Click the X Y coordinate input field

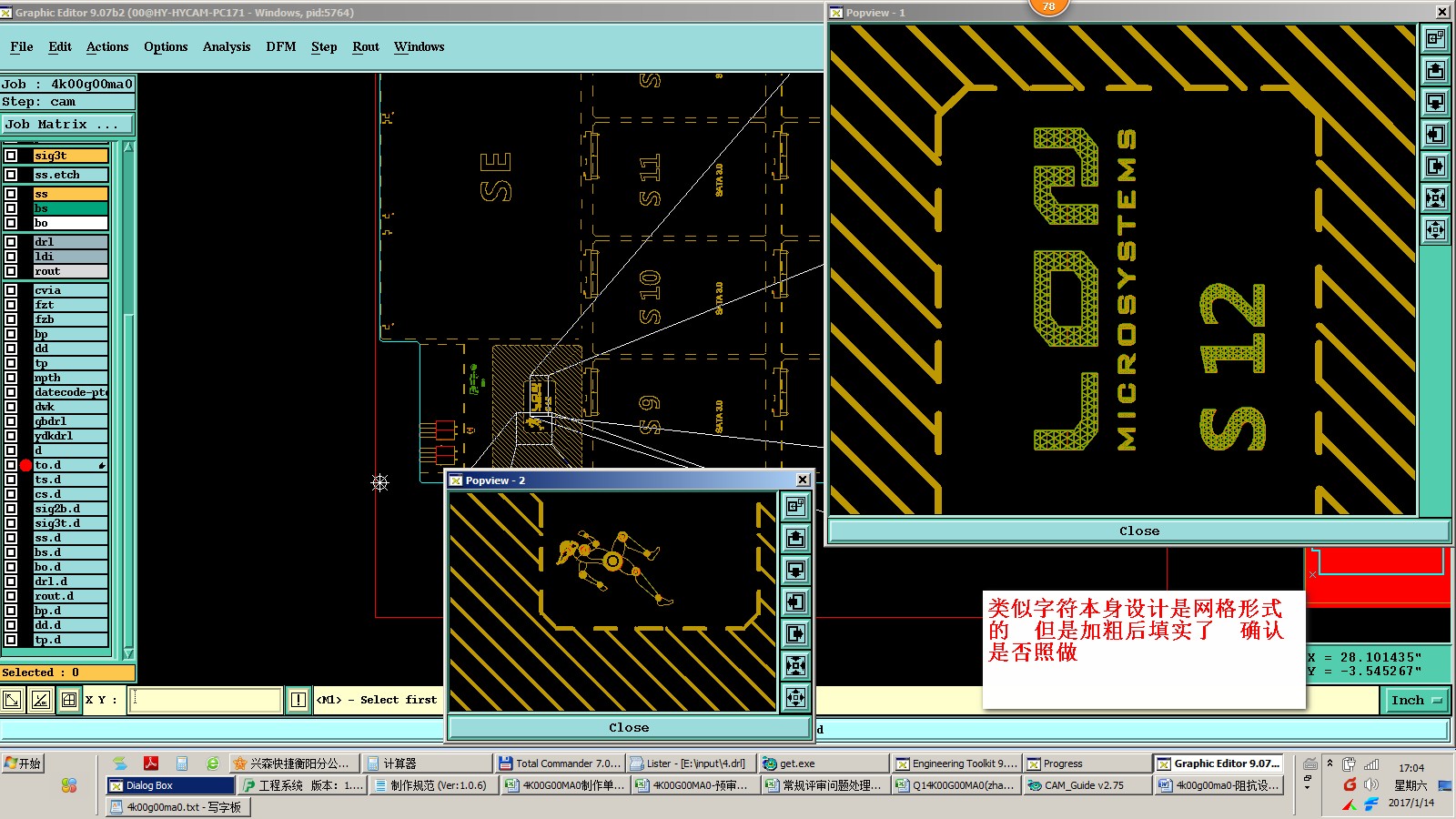point(205,700)
